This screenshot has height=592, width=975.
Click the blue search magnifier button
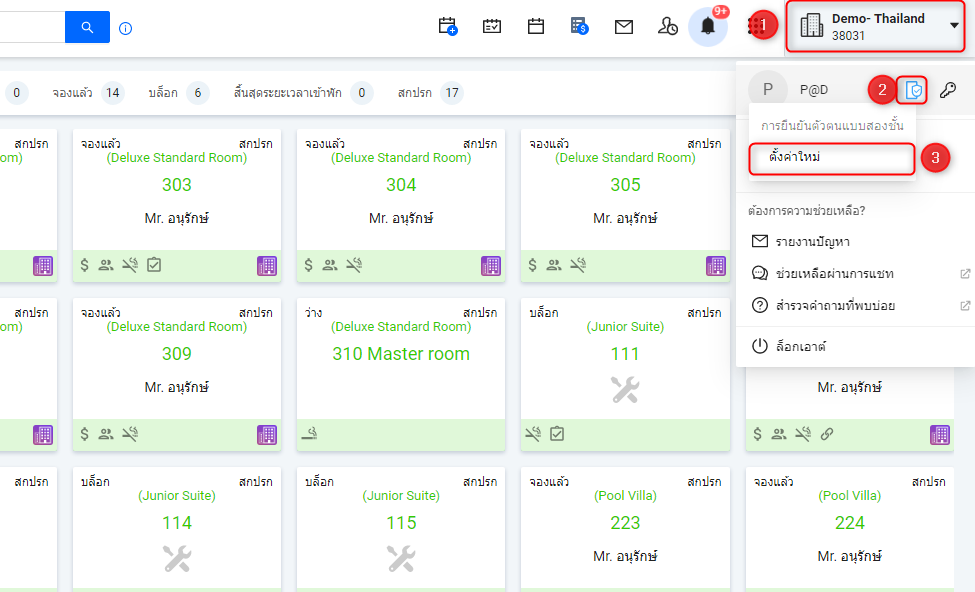coord(87,27)
